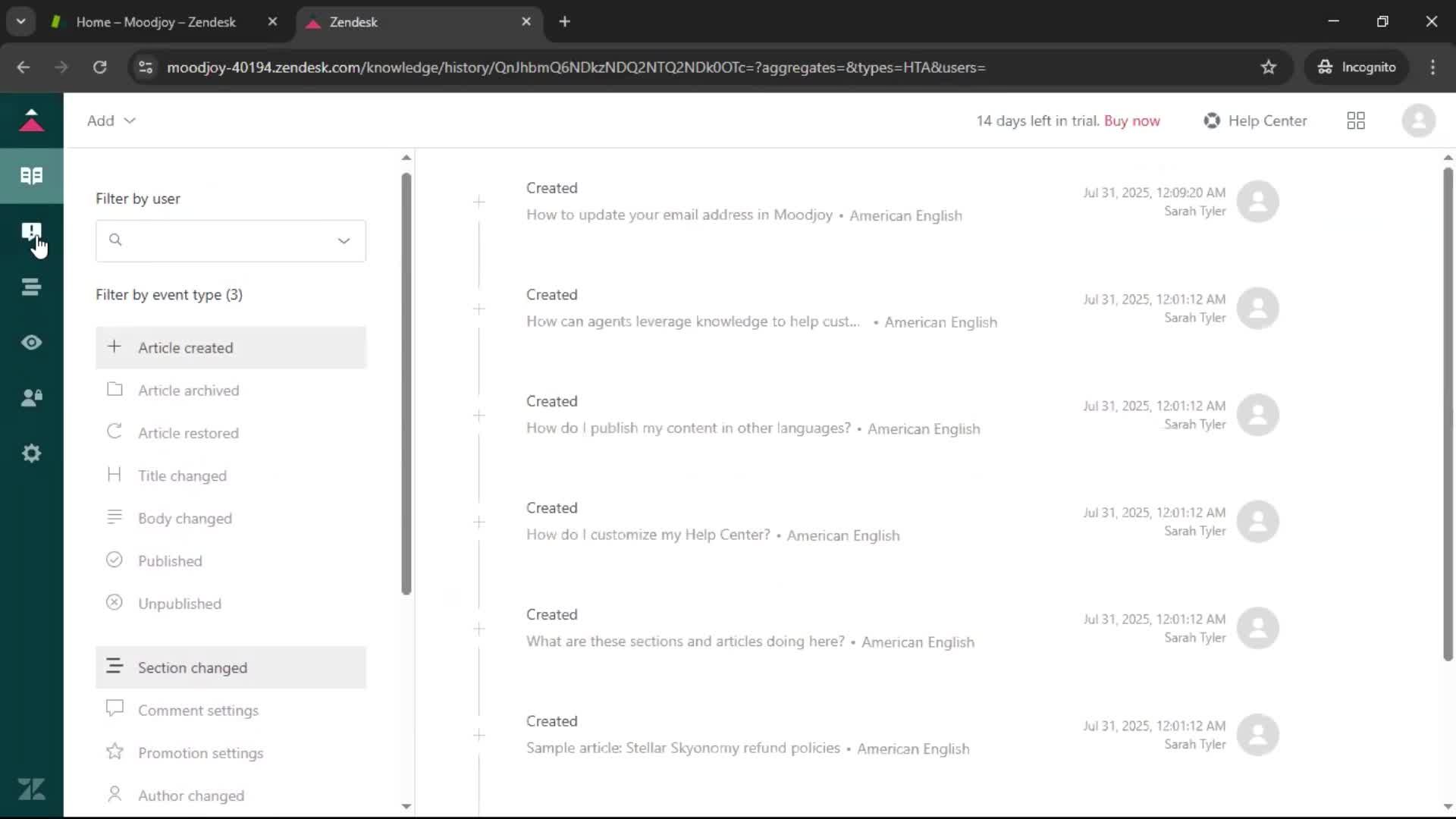Switch to 'Home – Moodjoy – Zendesk' tab
1456x819 pixels.
[155, 22]
